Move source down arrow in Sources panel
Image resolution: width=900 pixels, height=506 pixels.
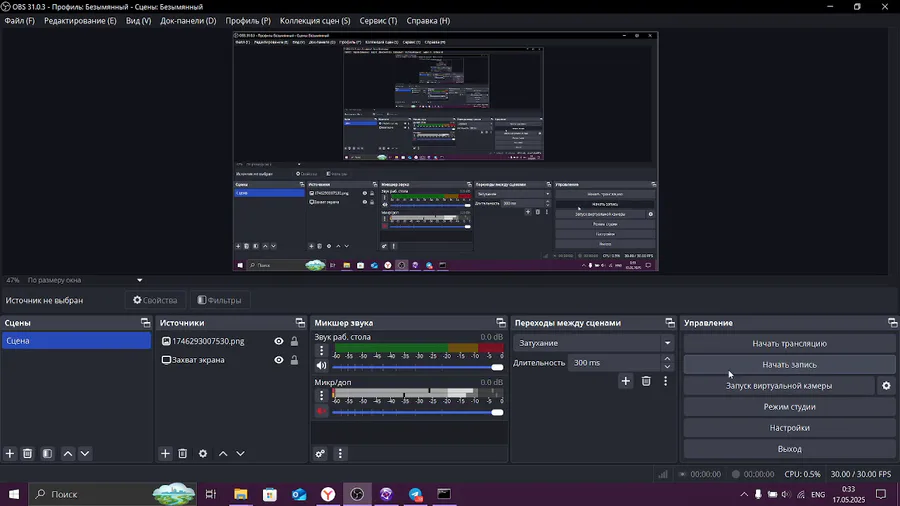pyautogui.click(x=240, y=453)
